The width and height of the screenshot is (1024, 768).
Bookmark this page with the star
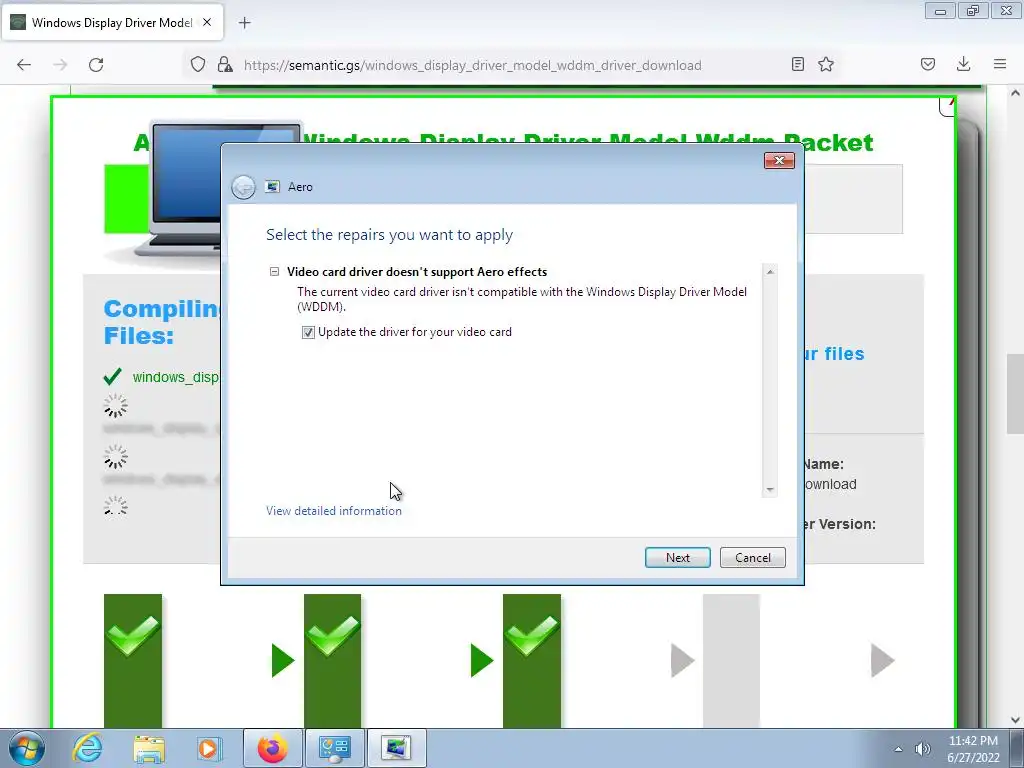pos(826,64)
